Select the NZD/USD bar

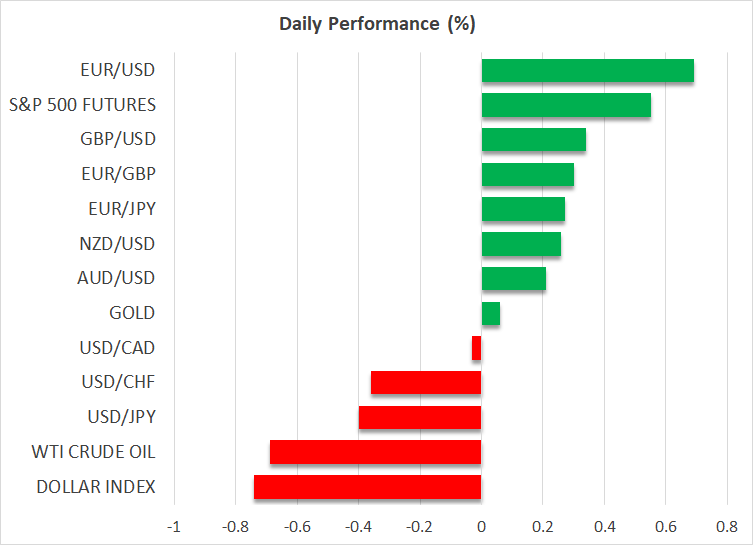[x=521, y=244]
